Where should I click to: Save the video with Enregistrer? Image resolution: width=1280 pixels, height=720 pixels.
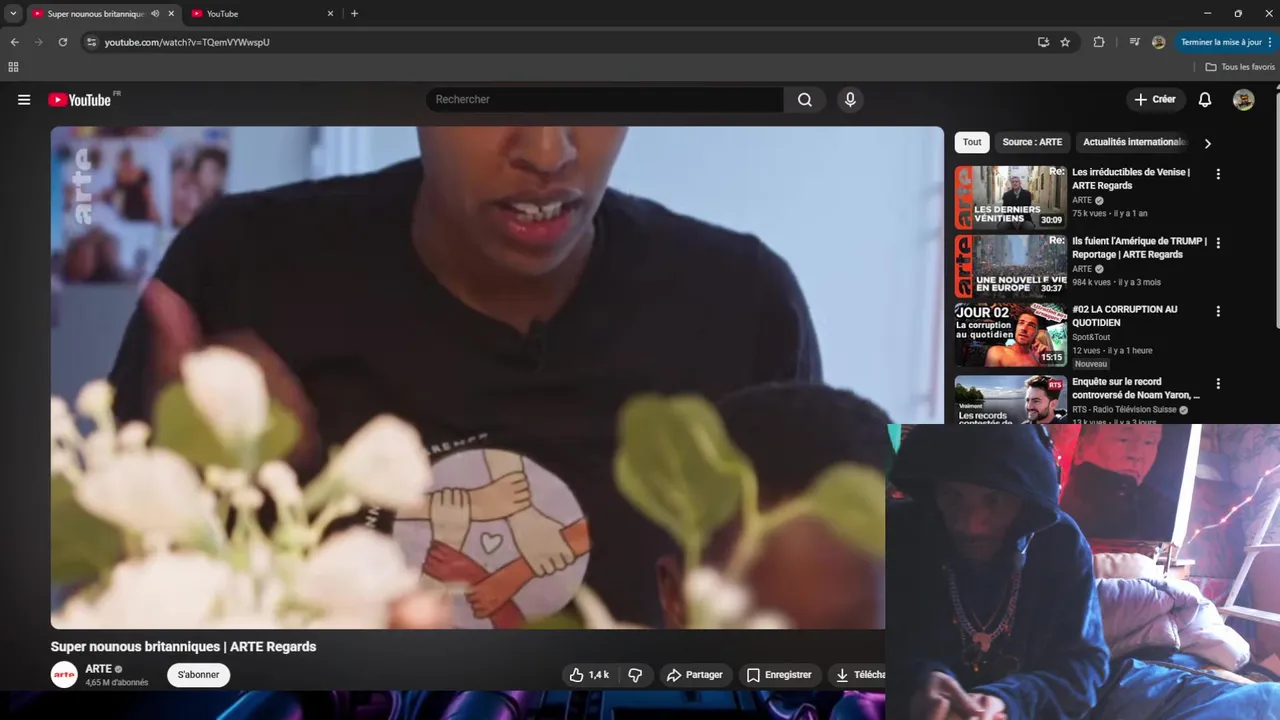779,675
